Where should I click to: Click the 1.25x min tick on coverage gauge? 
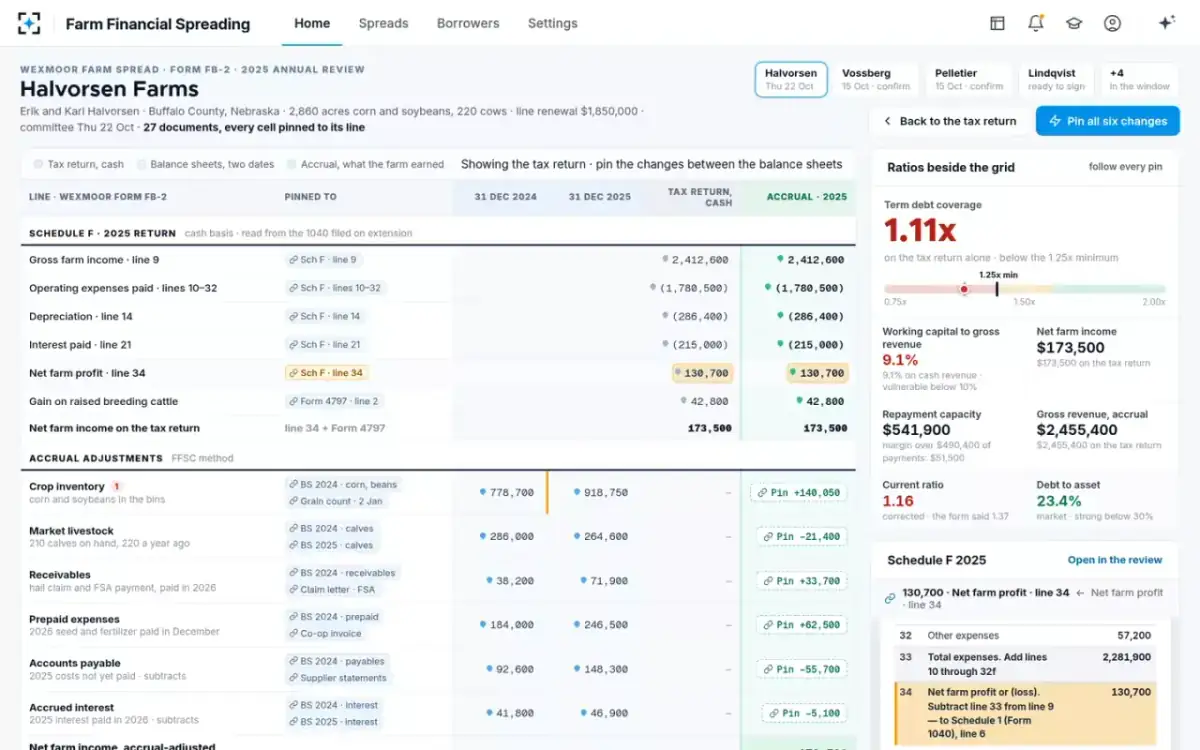pyautogui.click(x=997, y=288)
